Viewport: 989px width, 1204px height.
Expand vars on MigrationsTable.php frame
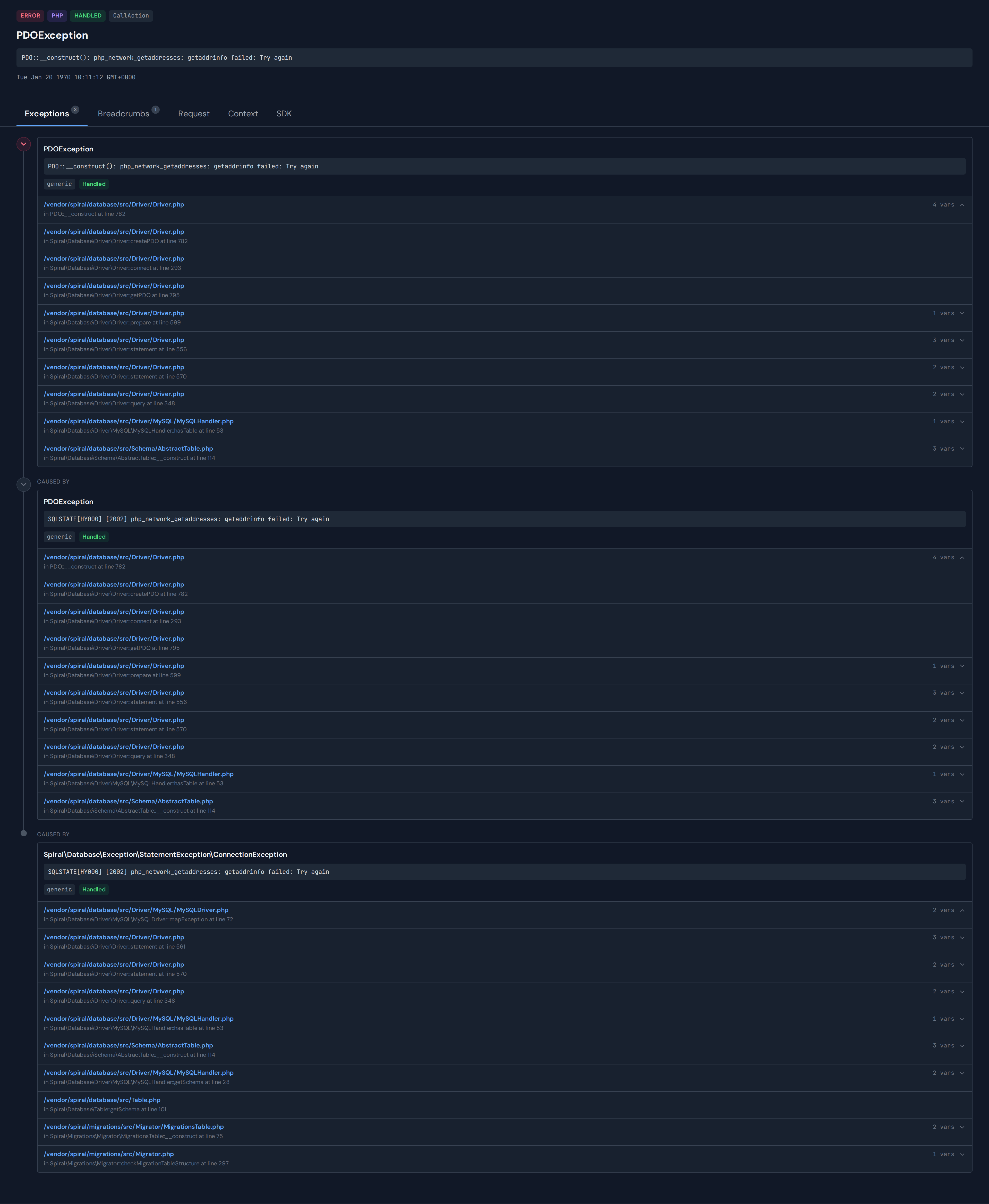click(962, 1127)
